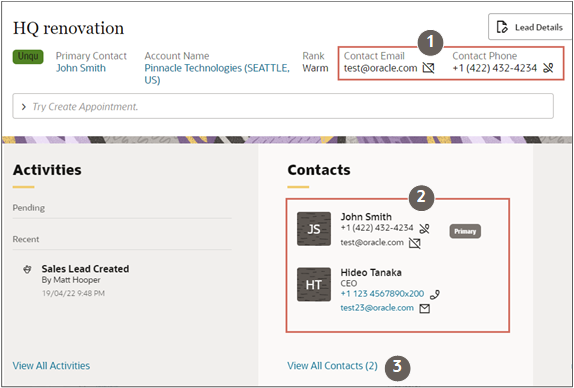Click do-not-email icon beside header Contact Email
The width and height of the screenshot is (574, 388).
pyautogui.click(x=428, y=68)
